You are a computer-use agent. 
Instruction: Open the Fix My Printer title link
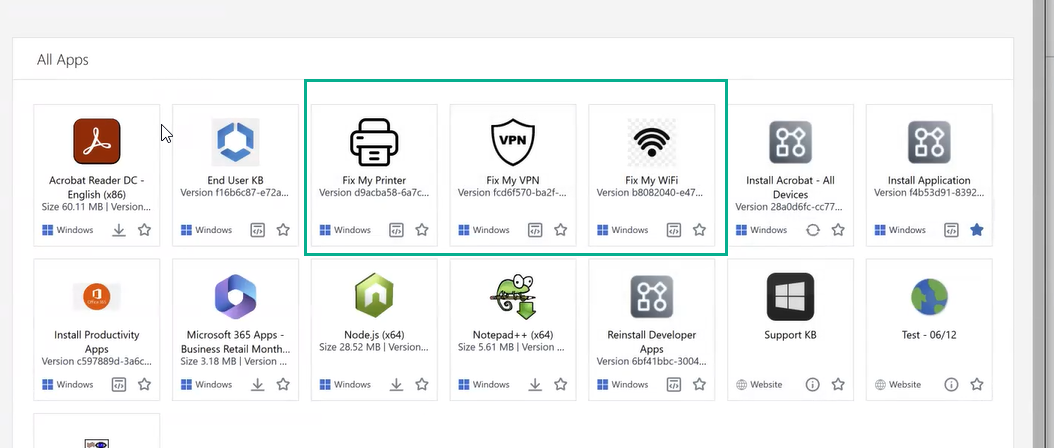pos(374,180)
